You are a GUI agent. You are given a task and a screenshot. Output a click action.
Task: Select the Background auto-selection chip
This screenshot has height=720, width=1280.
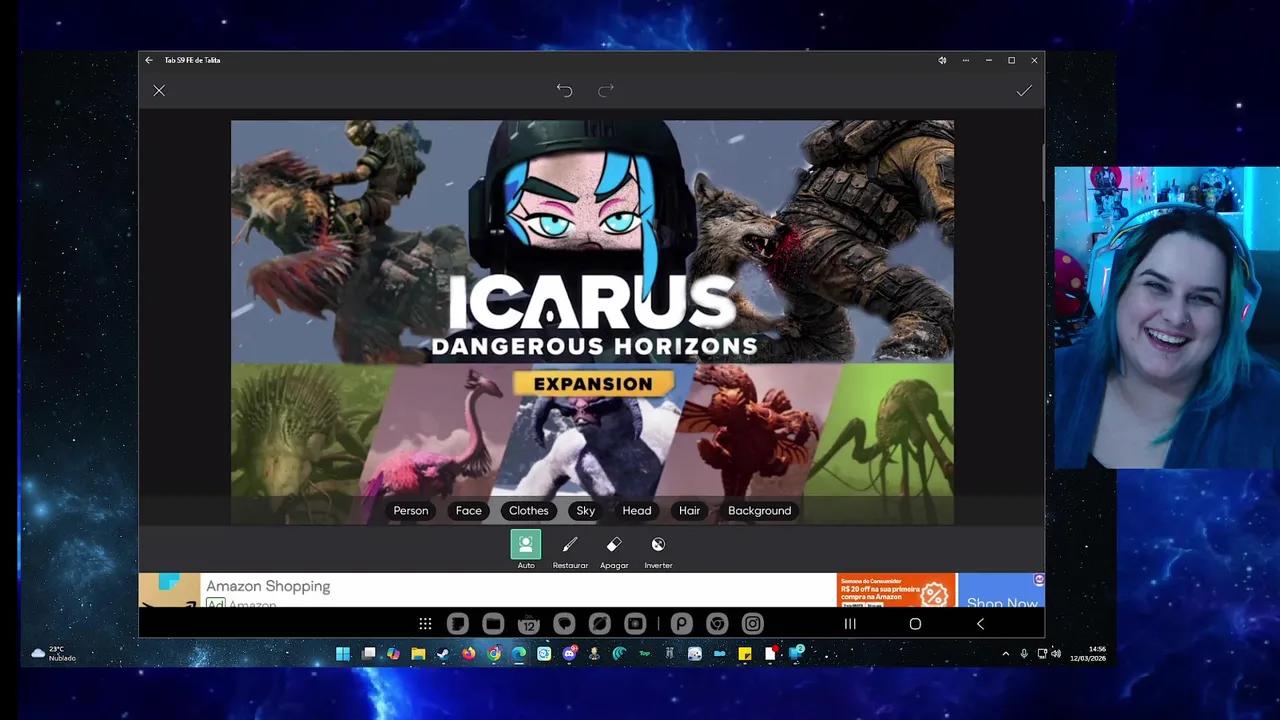760,510
